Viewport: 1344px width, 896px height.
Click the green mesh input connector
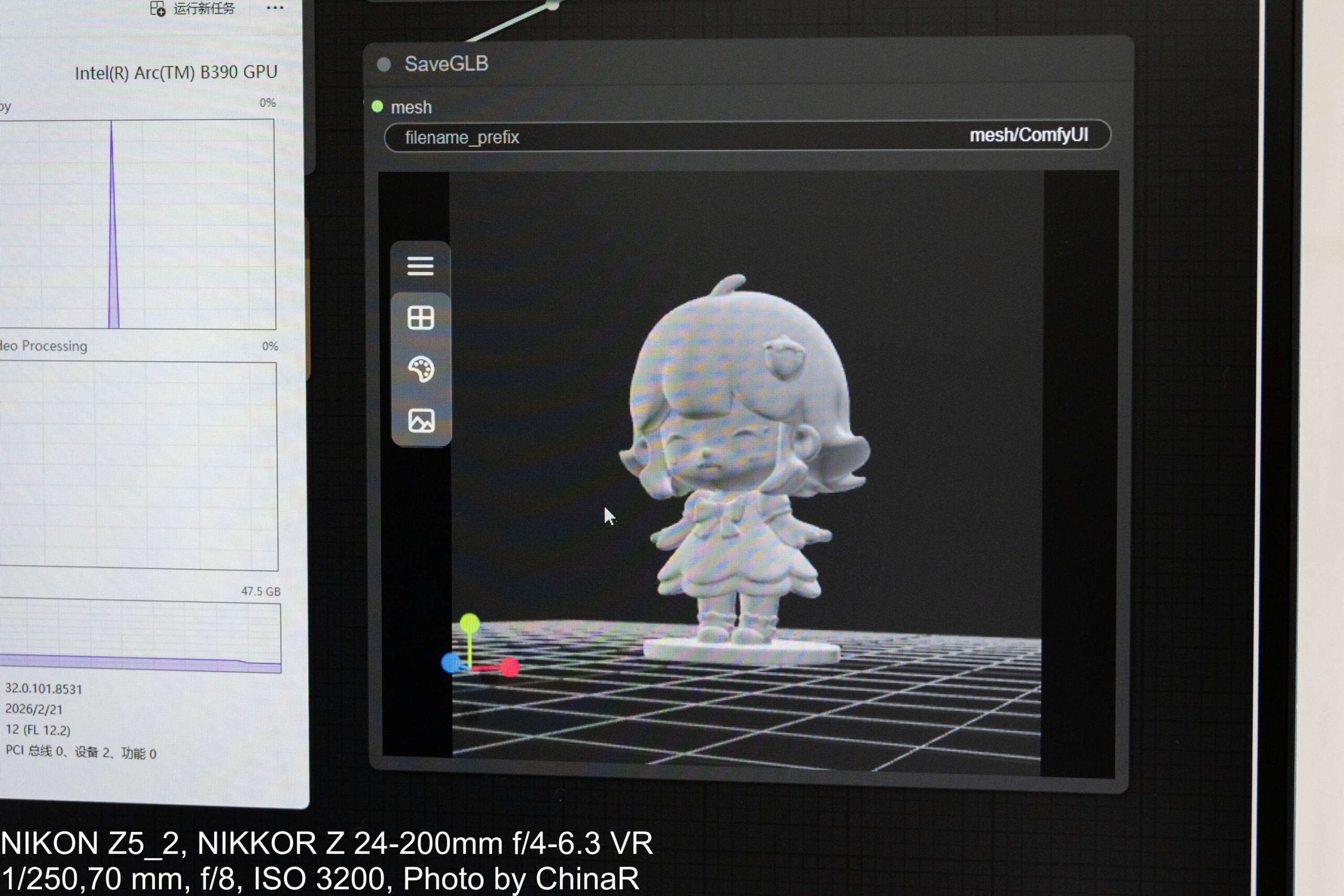(x=377, y=106)
